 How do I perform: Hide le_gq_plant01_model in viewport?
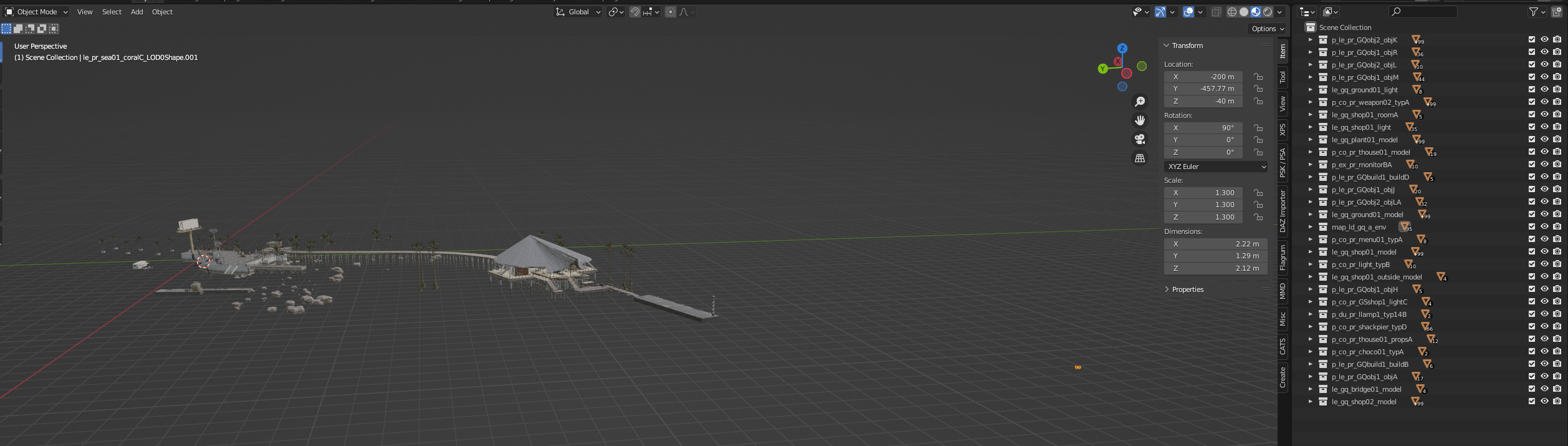[1544, 139]
